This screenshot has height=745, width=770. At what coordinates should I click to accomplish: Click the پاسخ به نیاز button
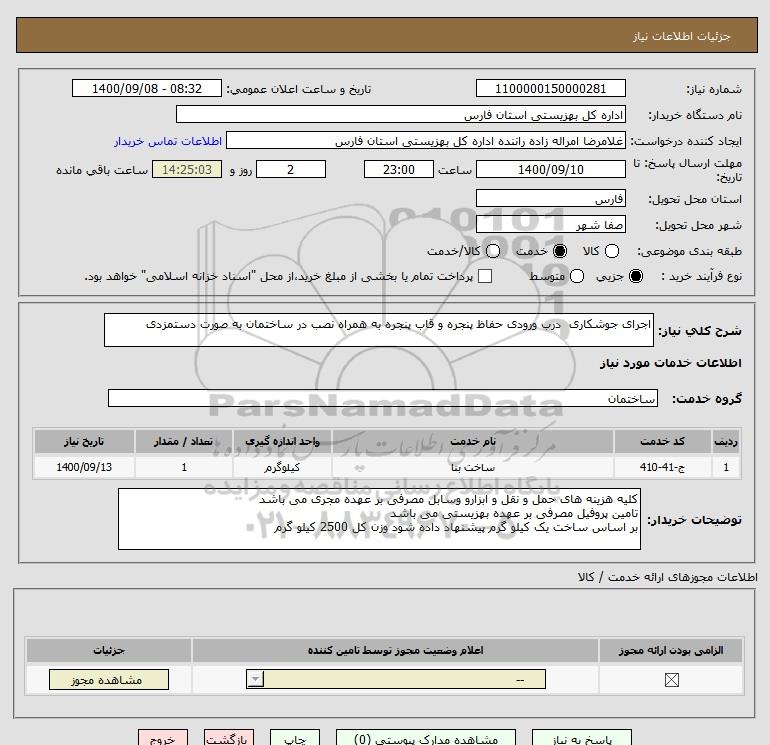pos(582,738)
